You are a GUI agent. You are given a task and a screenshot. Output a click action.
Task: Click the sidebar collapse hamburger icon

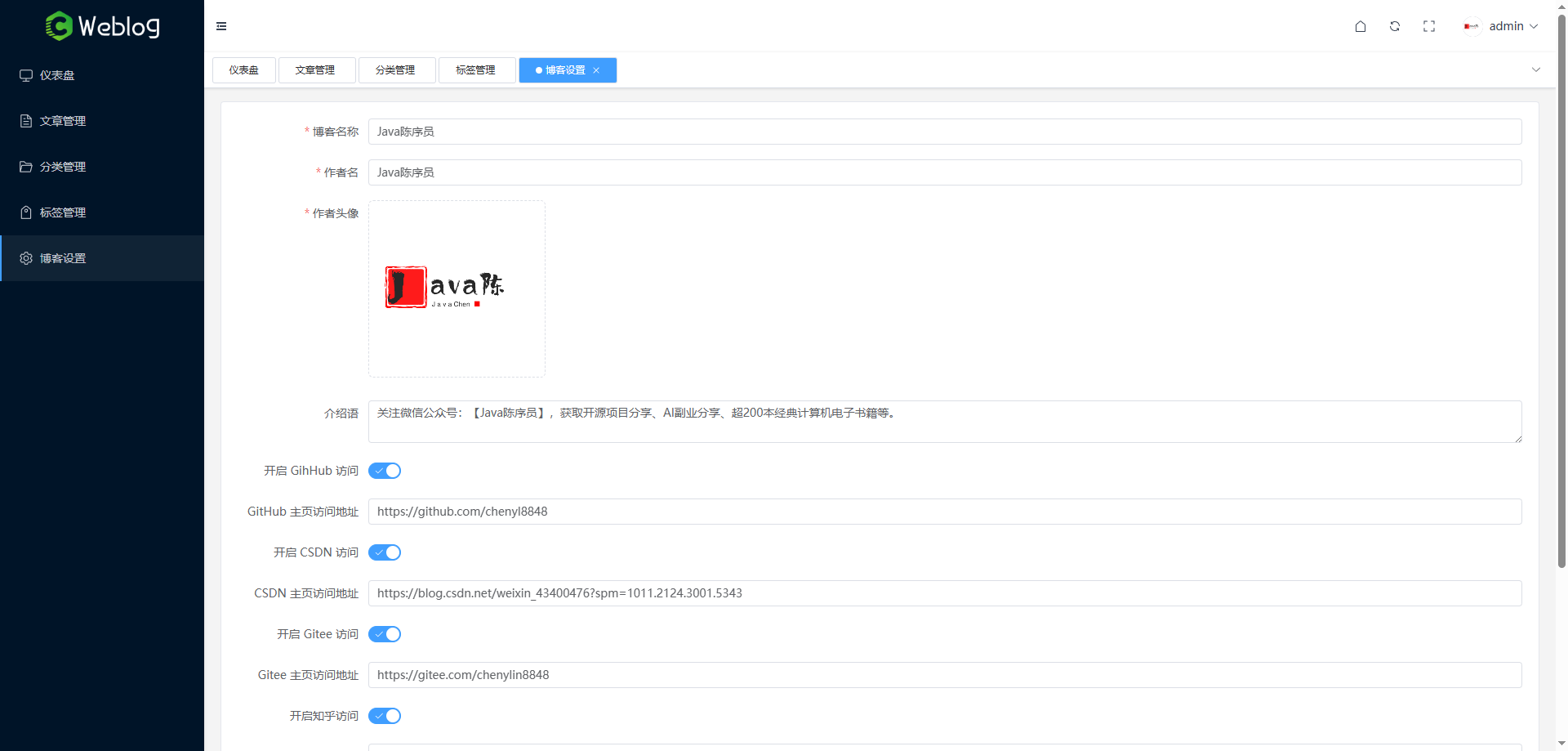221,26
